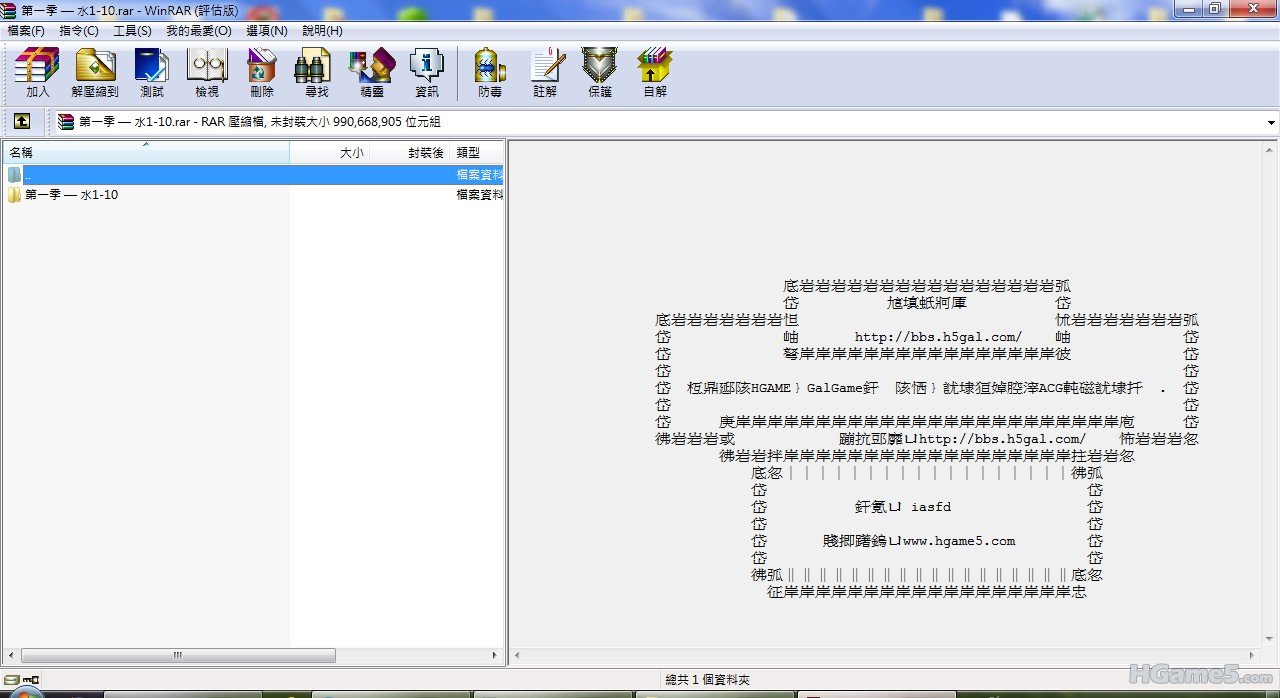Run the 防毒 (Virus scan) tool

(490, 72)
